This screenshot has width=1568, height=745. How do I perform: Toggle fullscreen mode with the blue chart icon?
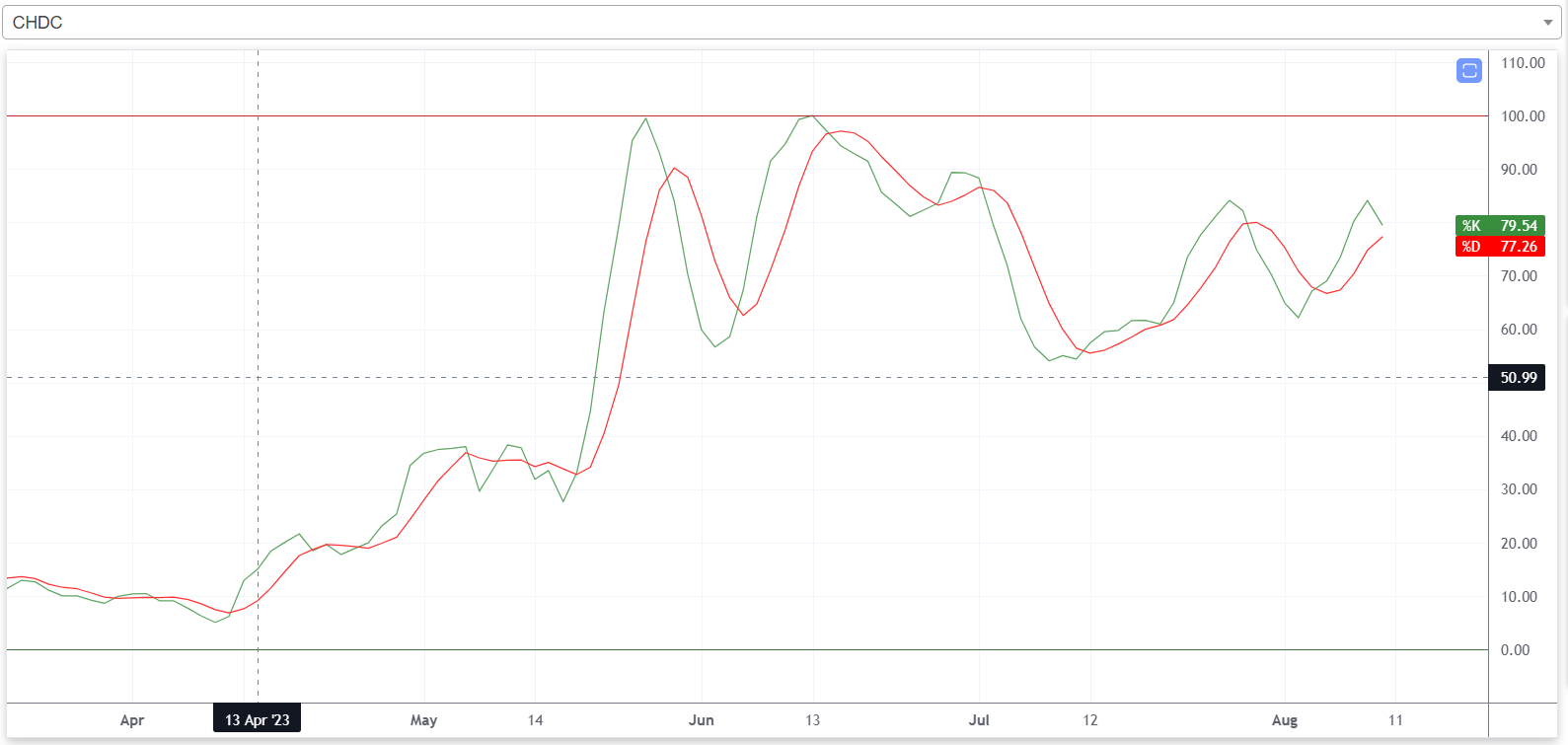[1468, 70]
